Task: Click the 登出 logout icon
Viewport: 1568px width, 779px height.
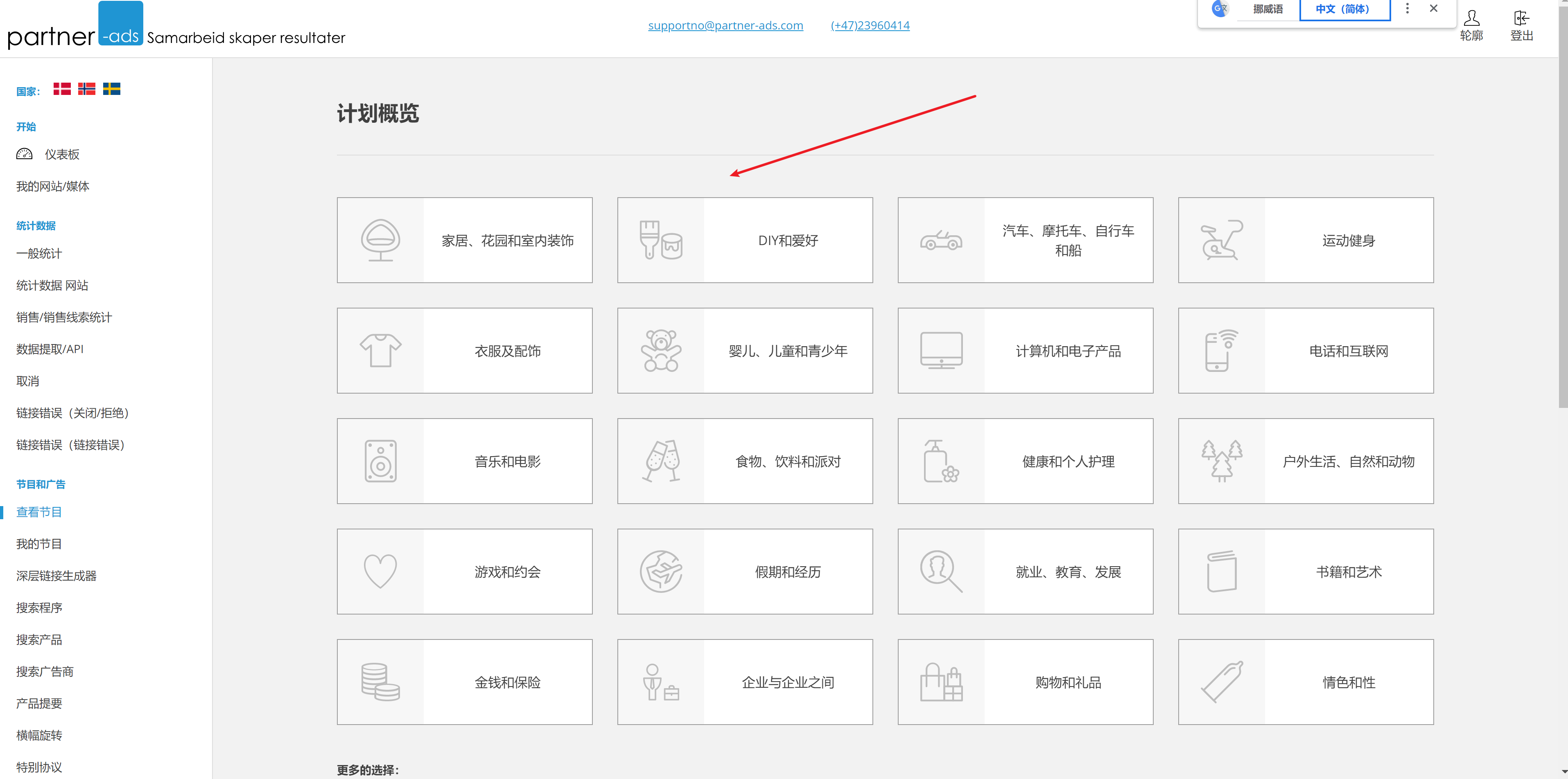Action: (x=1521, y=18)
